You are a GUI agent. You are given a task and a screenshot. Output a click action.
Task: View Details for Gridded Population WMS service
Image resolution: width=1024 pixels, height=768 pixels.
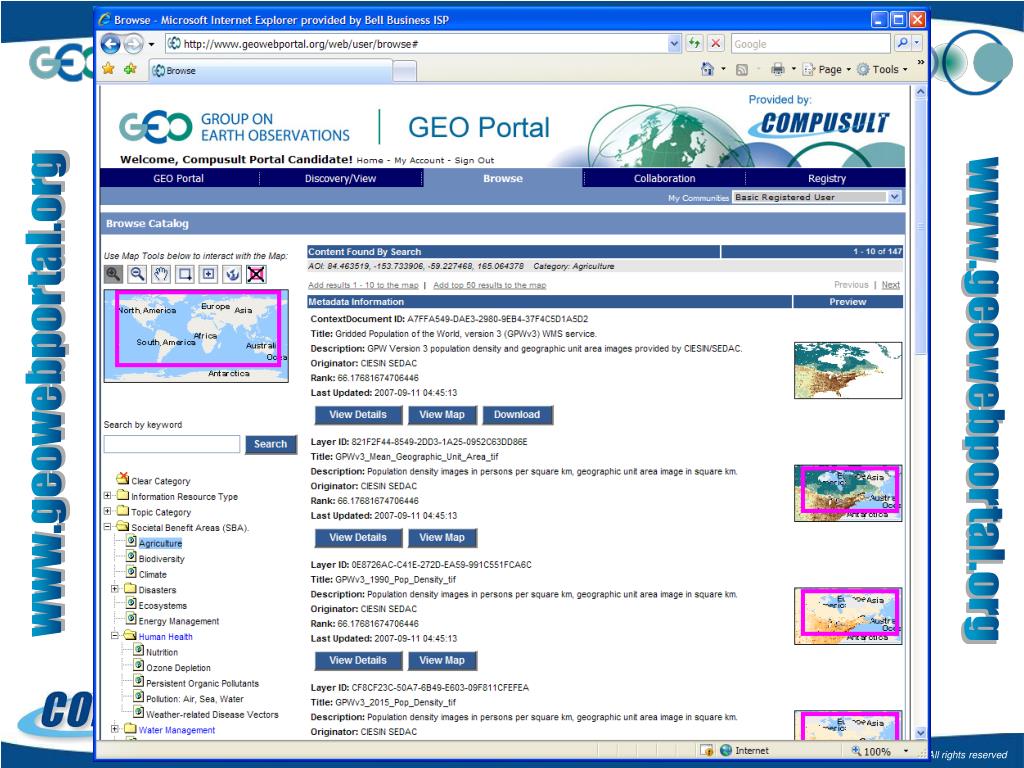pos(358,415)
